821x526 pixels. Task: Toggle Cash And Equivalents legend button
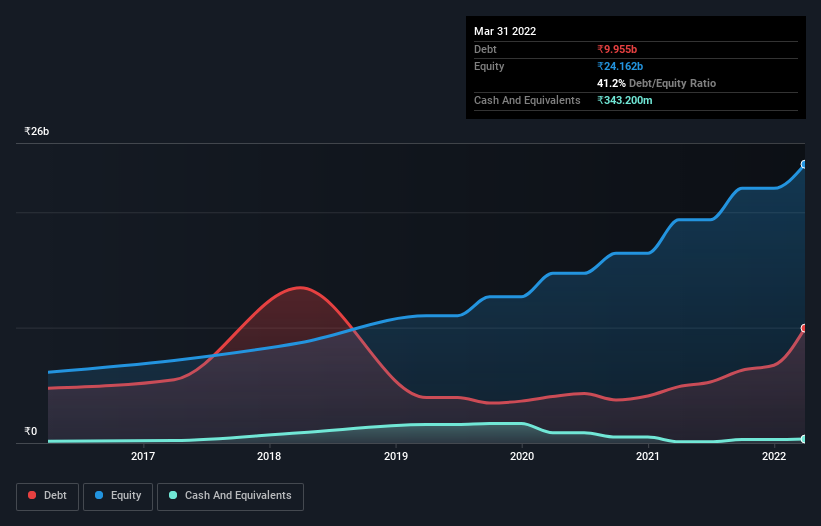click(x=230, y=496)
